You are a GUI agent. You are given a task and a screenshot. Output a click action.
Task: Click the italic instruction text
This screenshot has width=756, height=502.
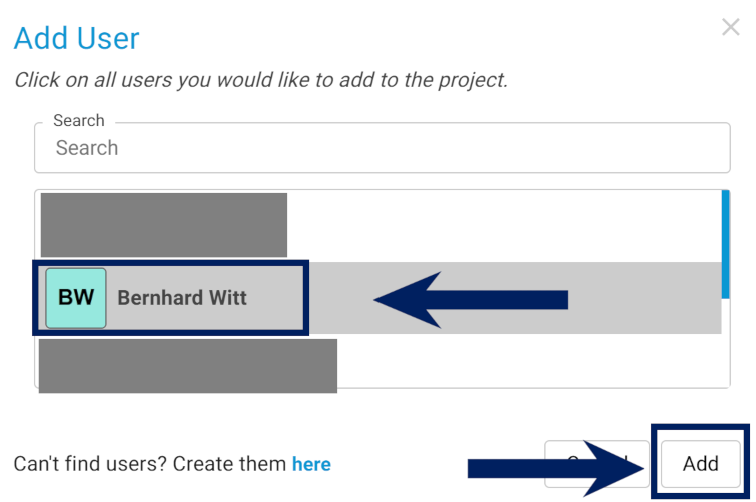tap(261, 81)
